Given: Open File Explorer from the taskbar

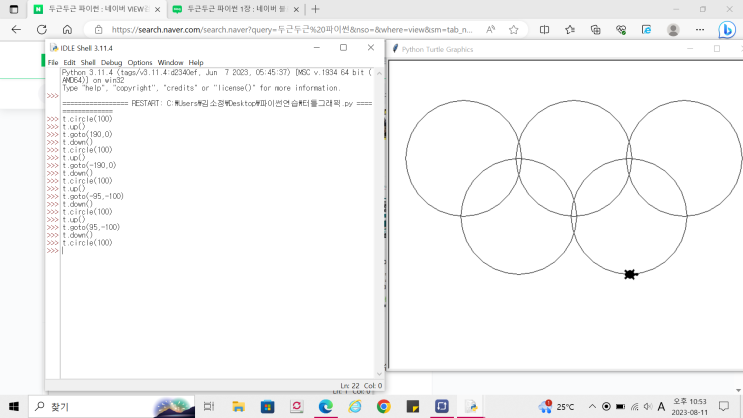Looking at the screenshot, I should [238, 407].
